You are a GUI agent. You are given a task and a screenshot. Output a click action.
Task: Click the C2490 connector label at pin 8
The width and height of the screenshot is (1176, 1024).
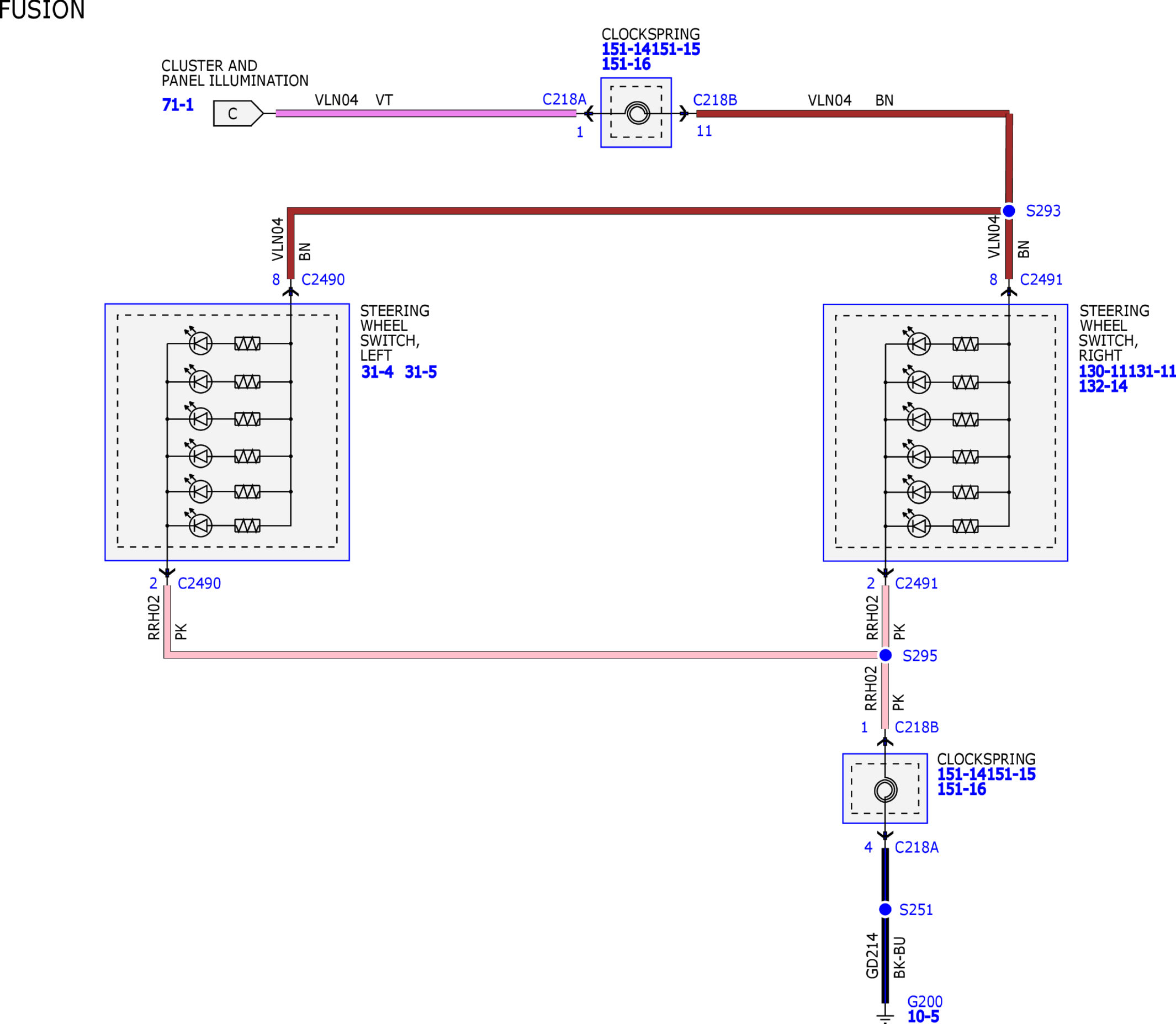(x=324, y=279)
